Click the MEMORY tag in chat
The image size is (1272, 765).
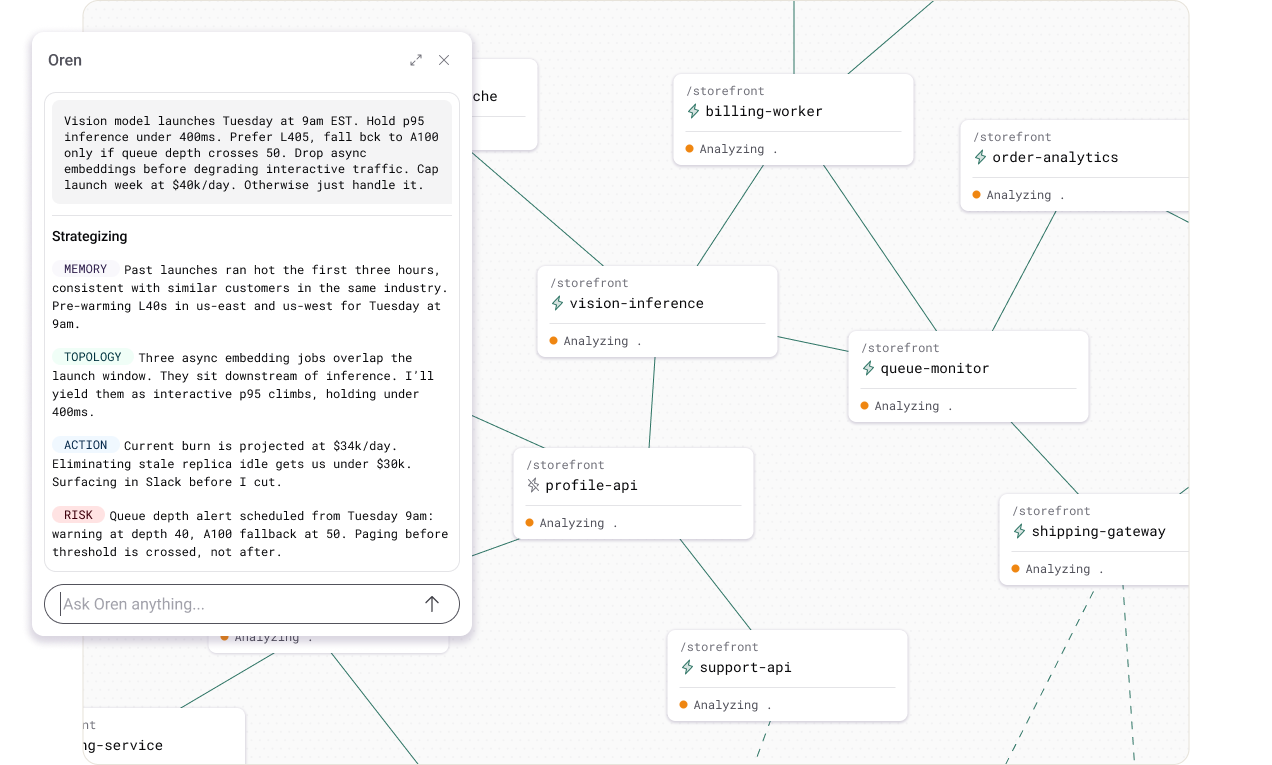[x=85, y=269]
